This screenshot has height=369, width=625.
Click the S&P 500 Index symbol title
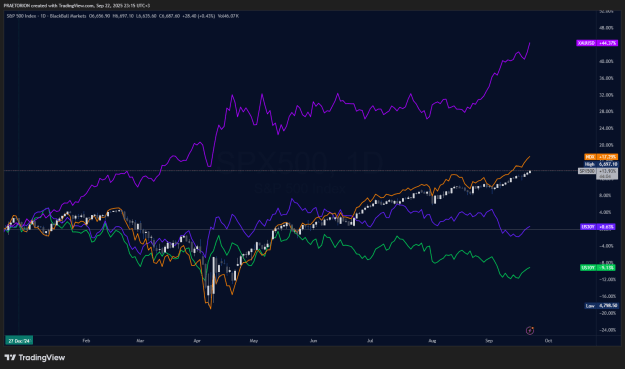pyautogui.click(x=21, y=16)
